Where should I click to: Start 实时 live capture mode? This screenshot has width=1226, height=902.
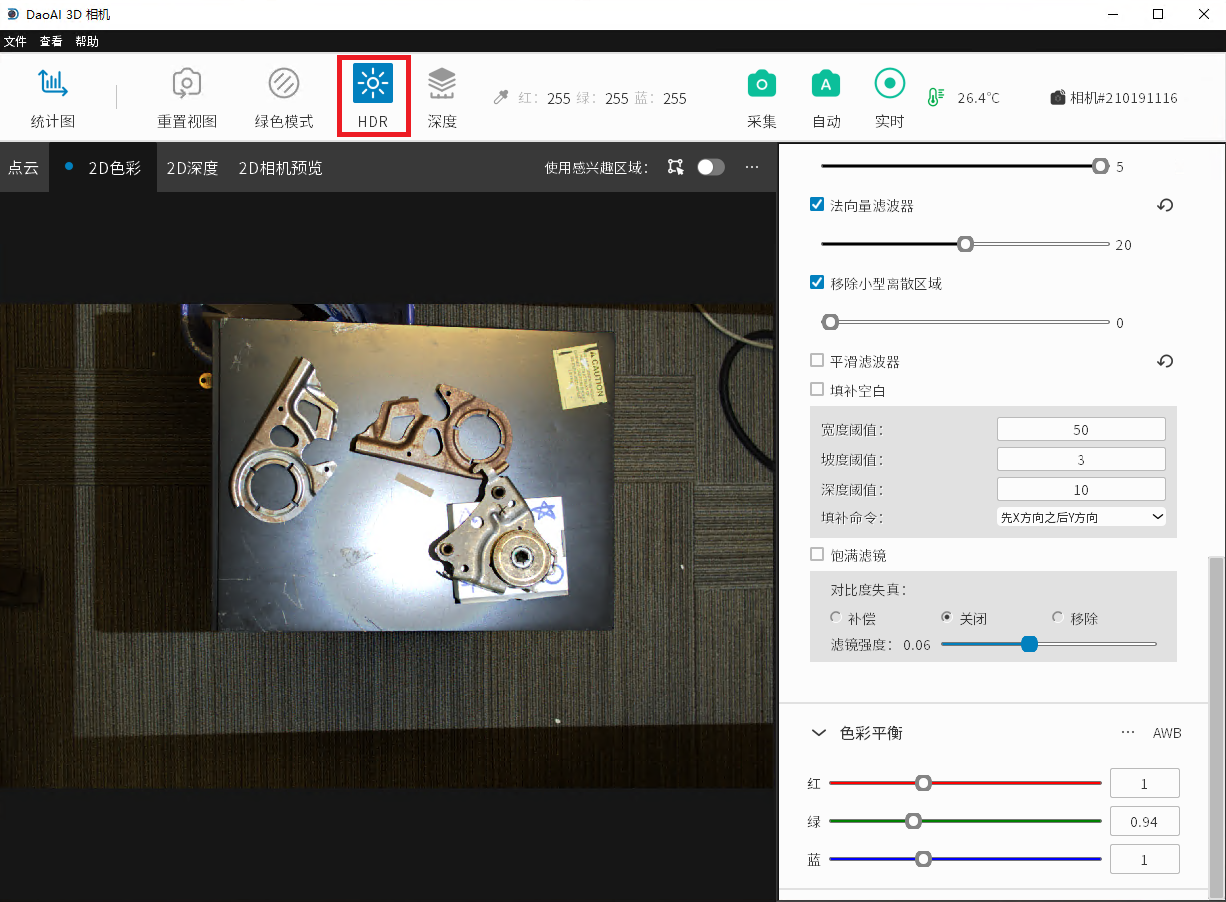click(889, 84)
